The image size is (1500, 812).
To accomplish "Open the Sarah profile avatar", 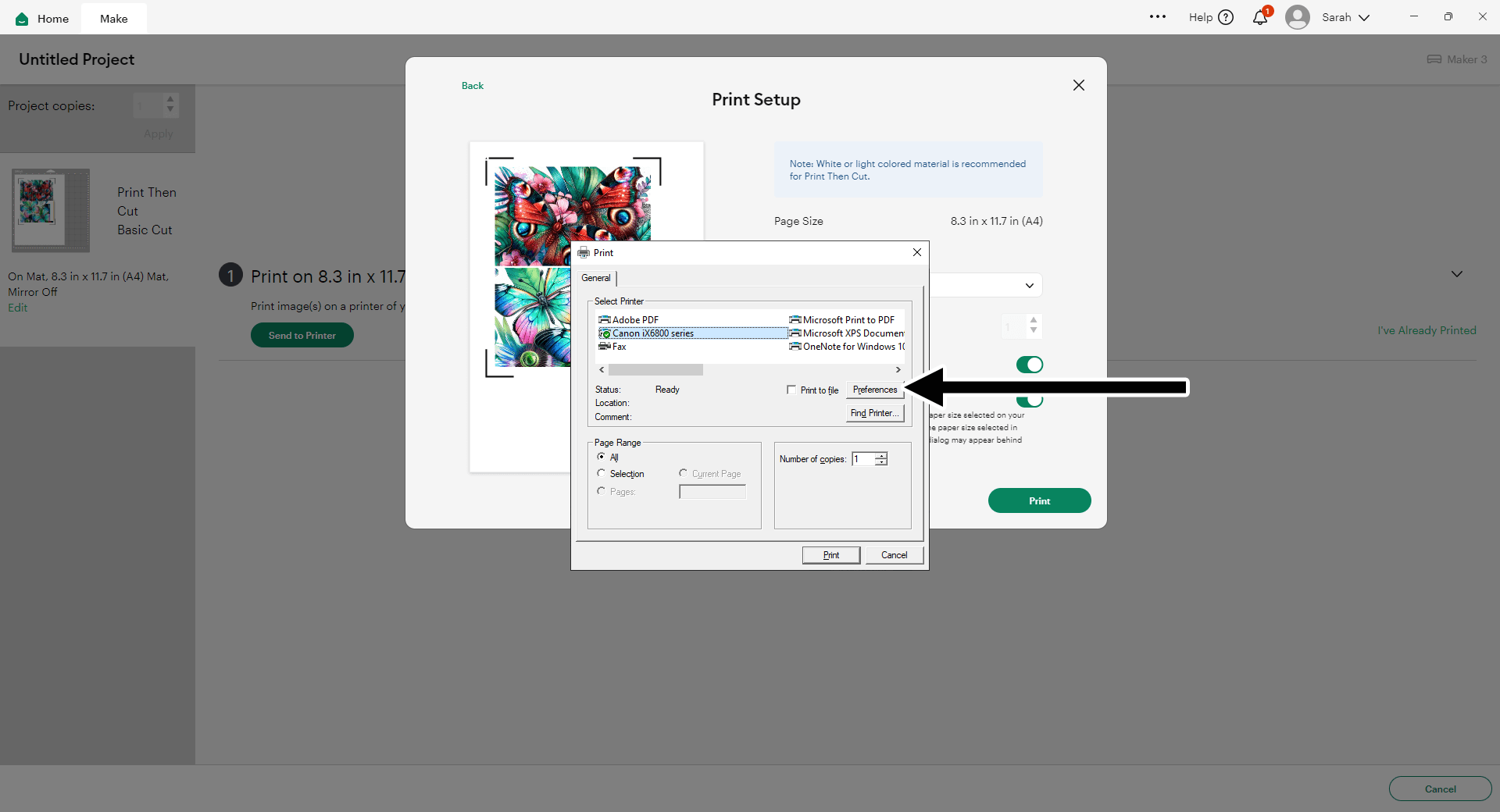I will tap(1298, 17).
